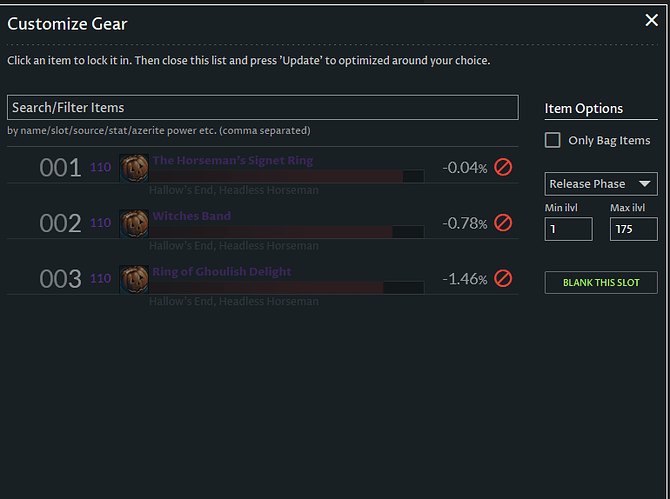Image resolution: width=670 pixels, height=499 pixels.
Task: Focus the Search/Filter Items field
Action: [x=262, y=107]
